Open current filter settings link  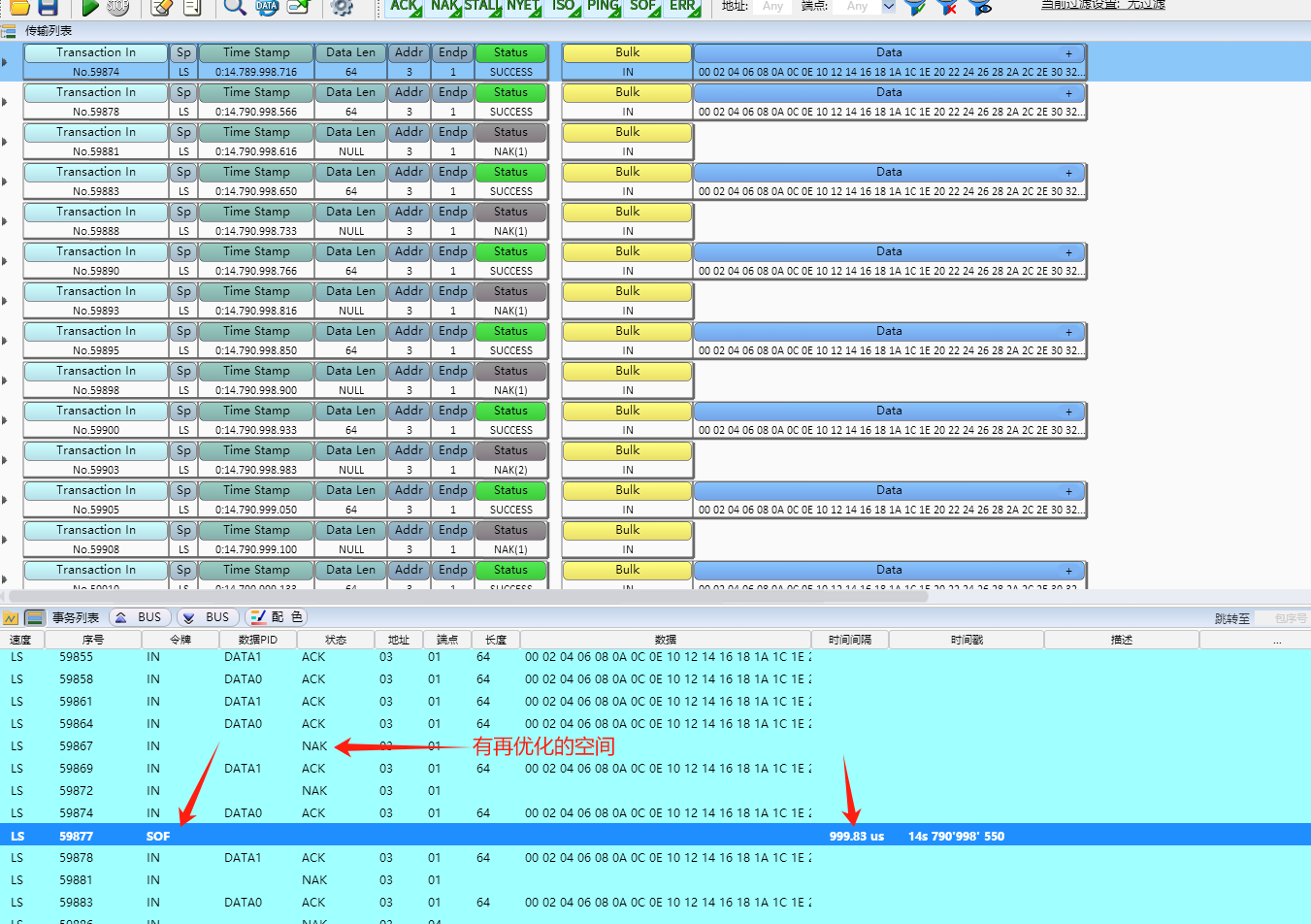click(x=1103, y=5)
